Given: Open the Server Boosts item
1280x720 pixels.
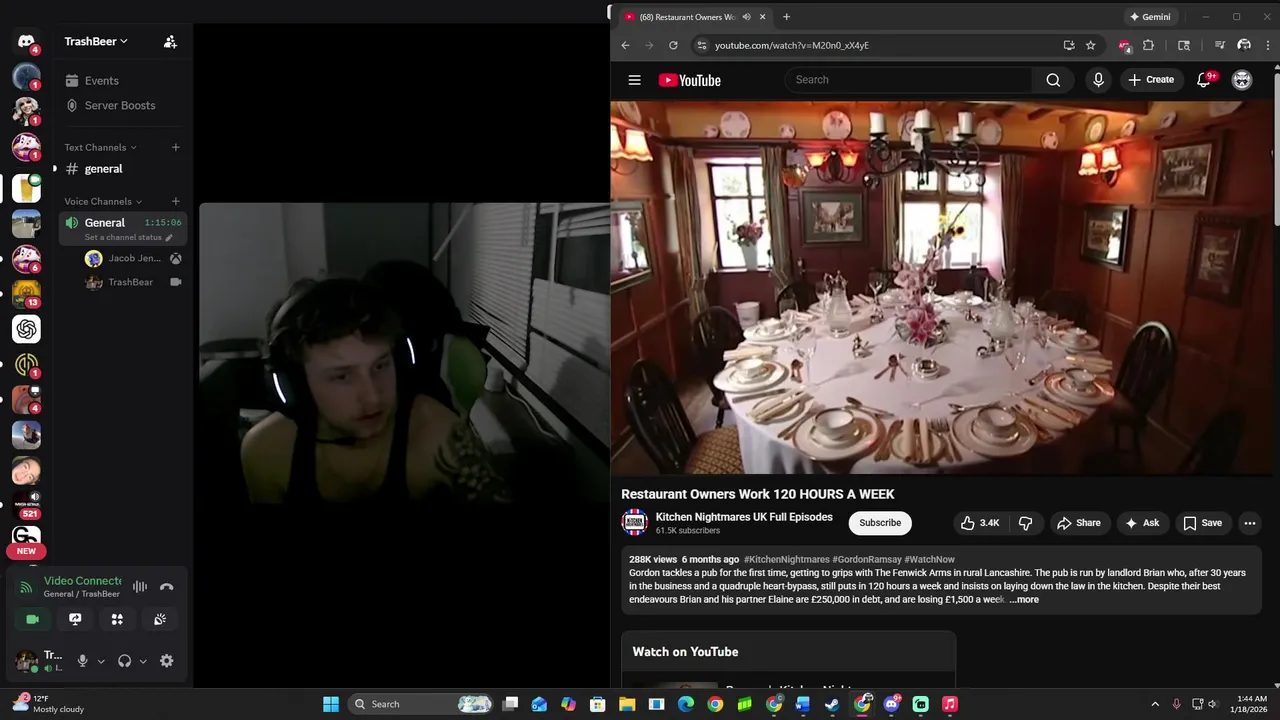Looking at the screenshot, I should (120, 105).
